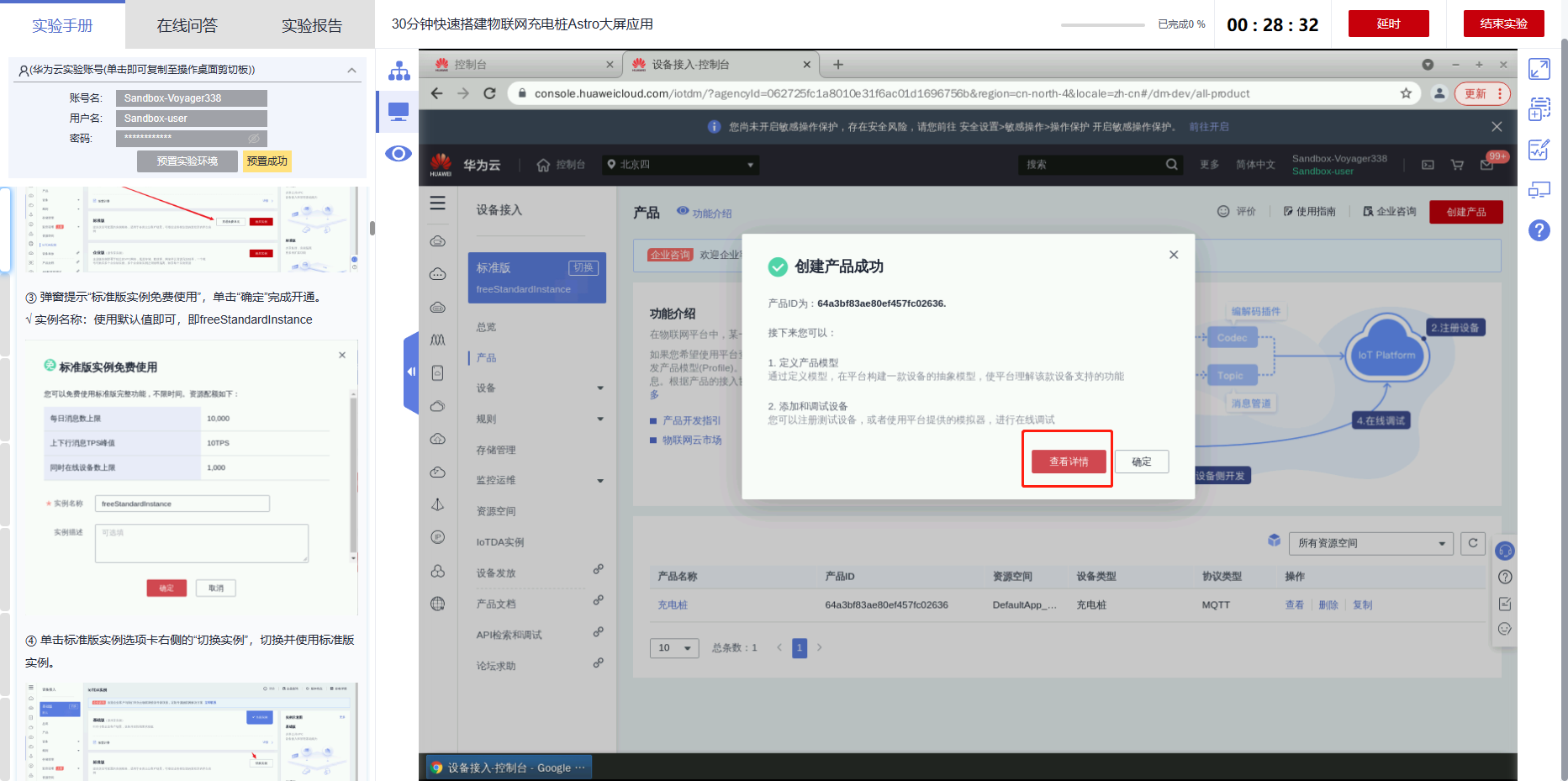Click the 搜索 field in console header

[x=1091, y=165]
